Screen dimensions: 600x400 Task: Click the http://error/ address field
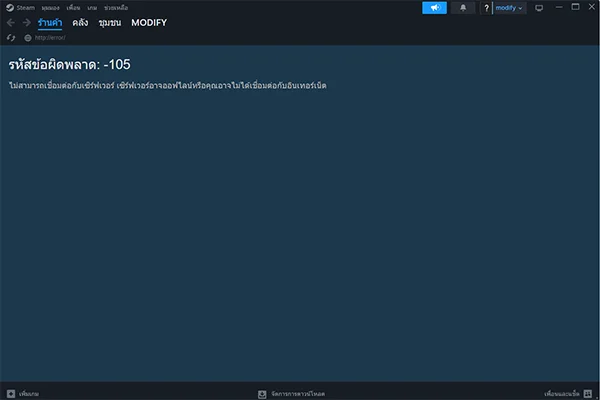point(50,37)
